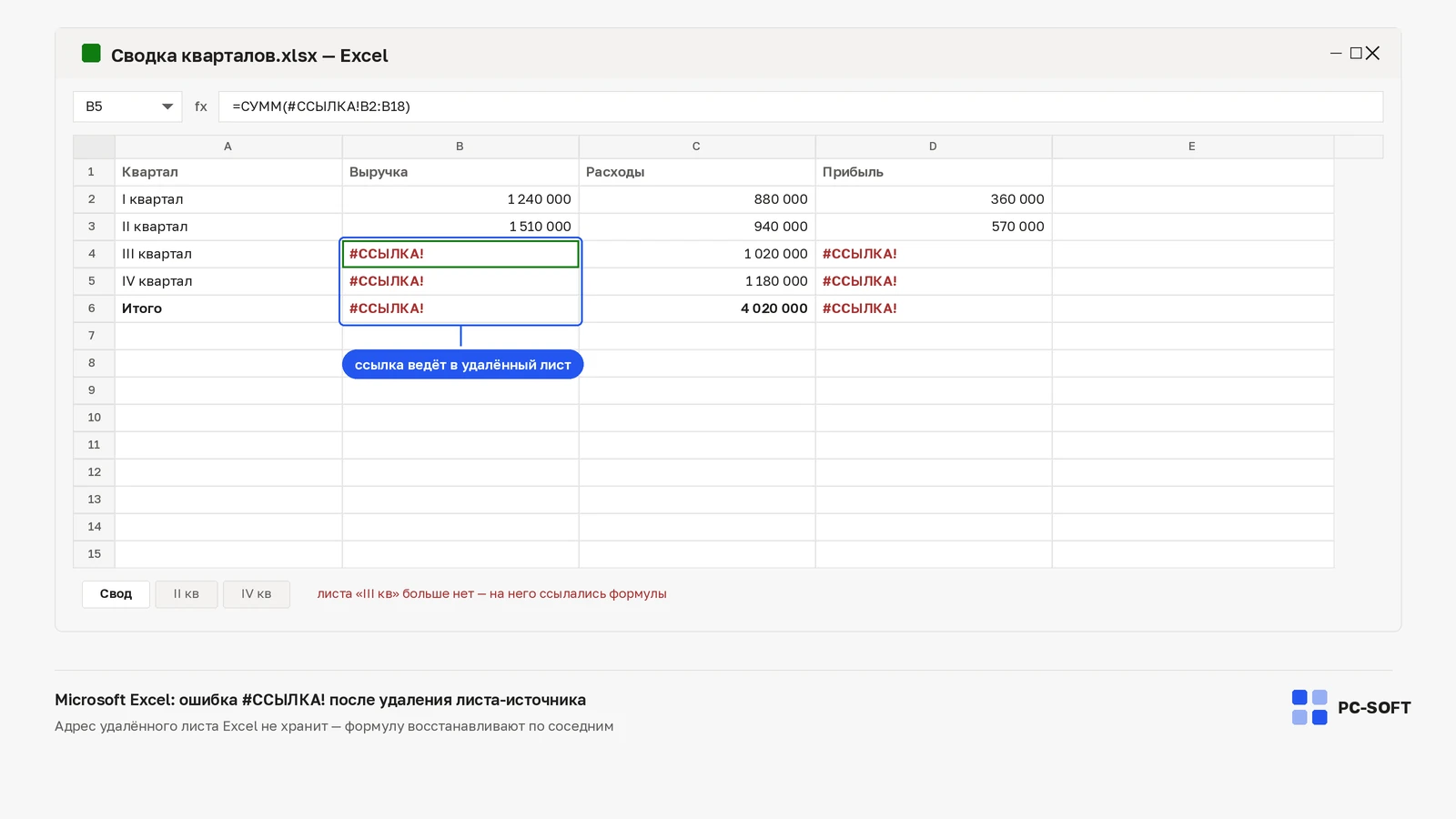
Task: Switch to the Свод sheet tab
Action: [x=116, y=594]
